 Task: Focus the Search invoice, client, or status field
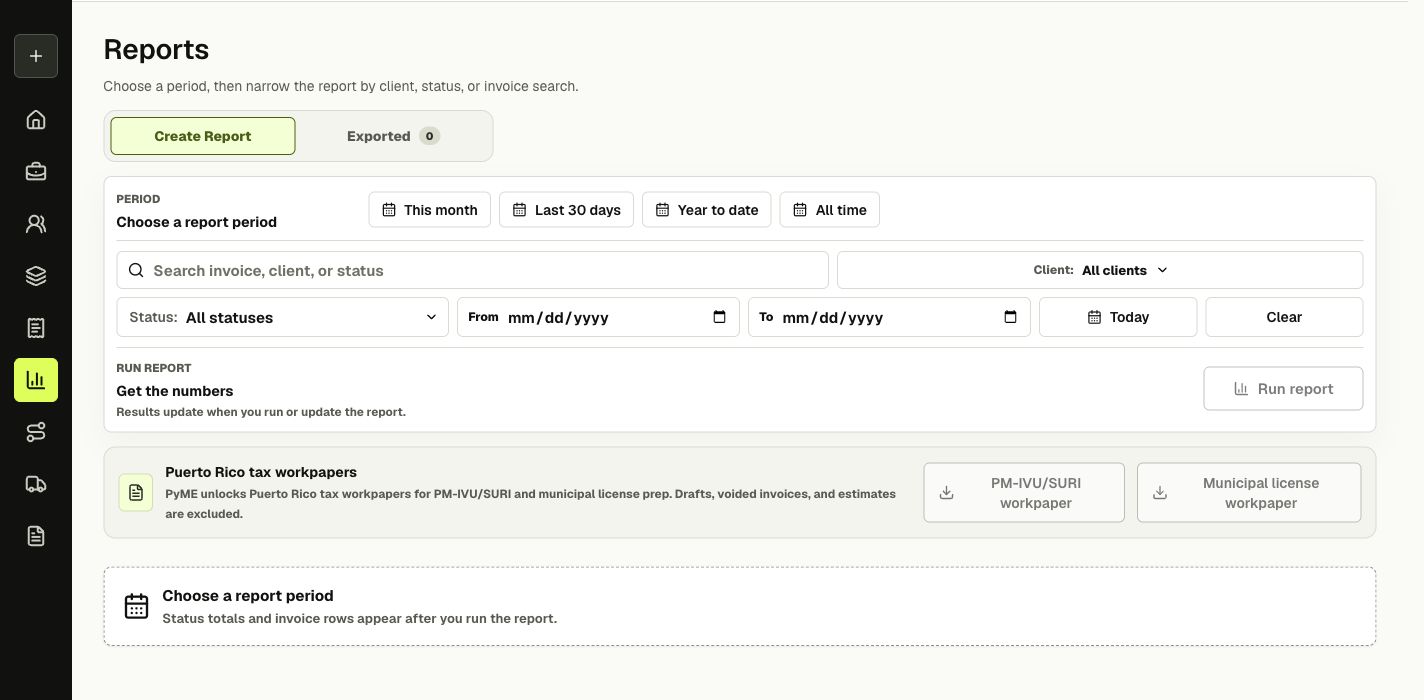tap(473, 270)
